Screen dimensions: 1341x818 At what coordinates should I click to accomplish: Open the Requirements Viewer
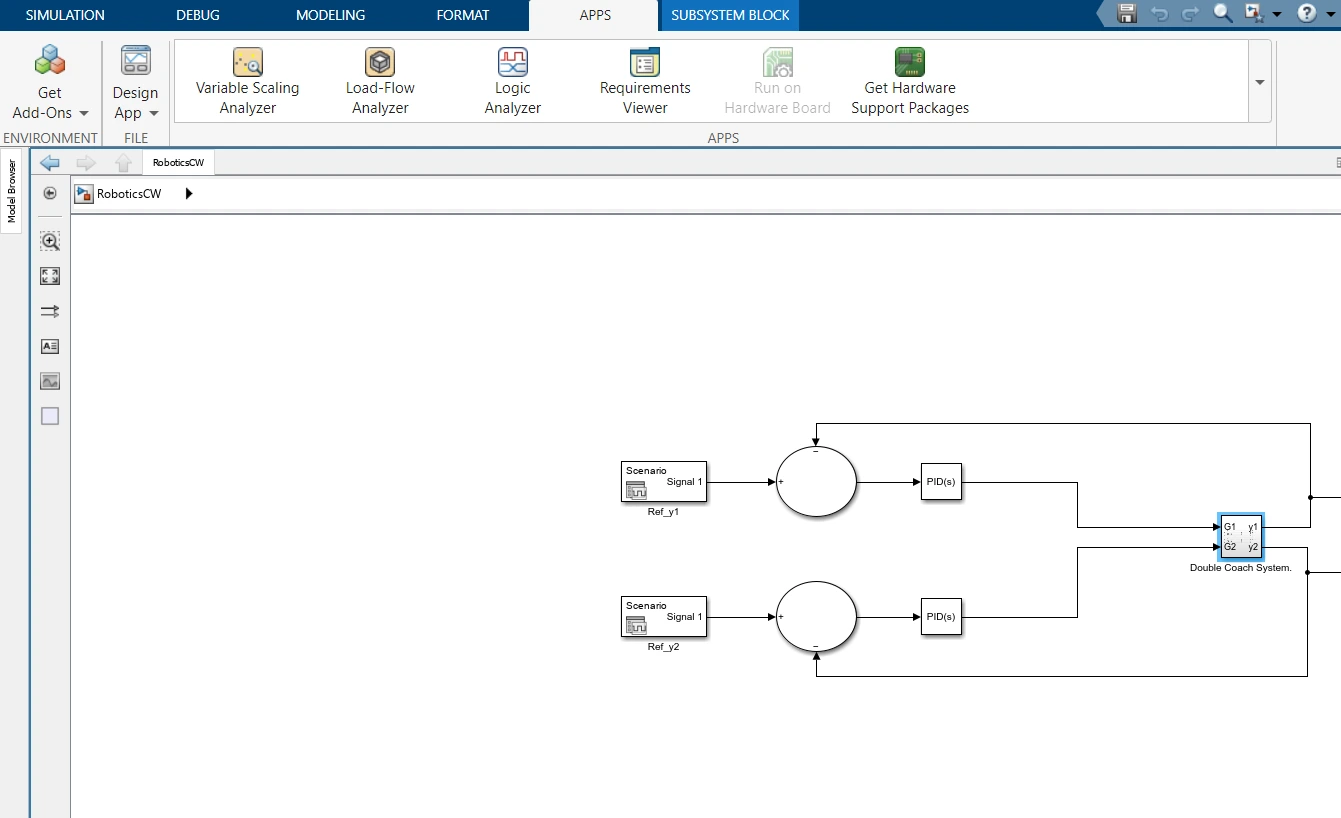click(x=643, y=79)
